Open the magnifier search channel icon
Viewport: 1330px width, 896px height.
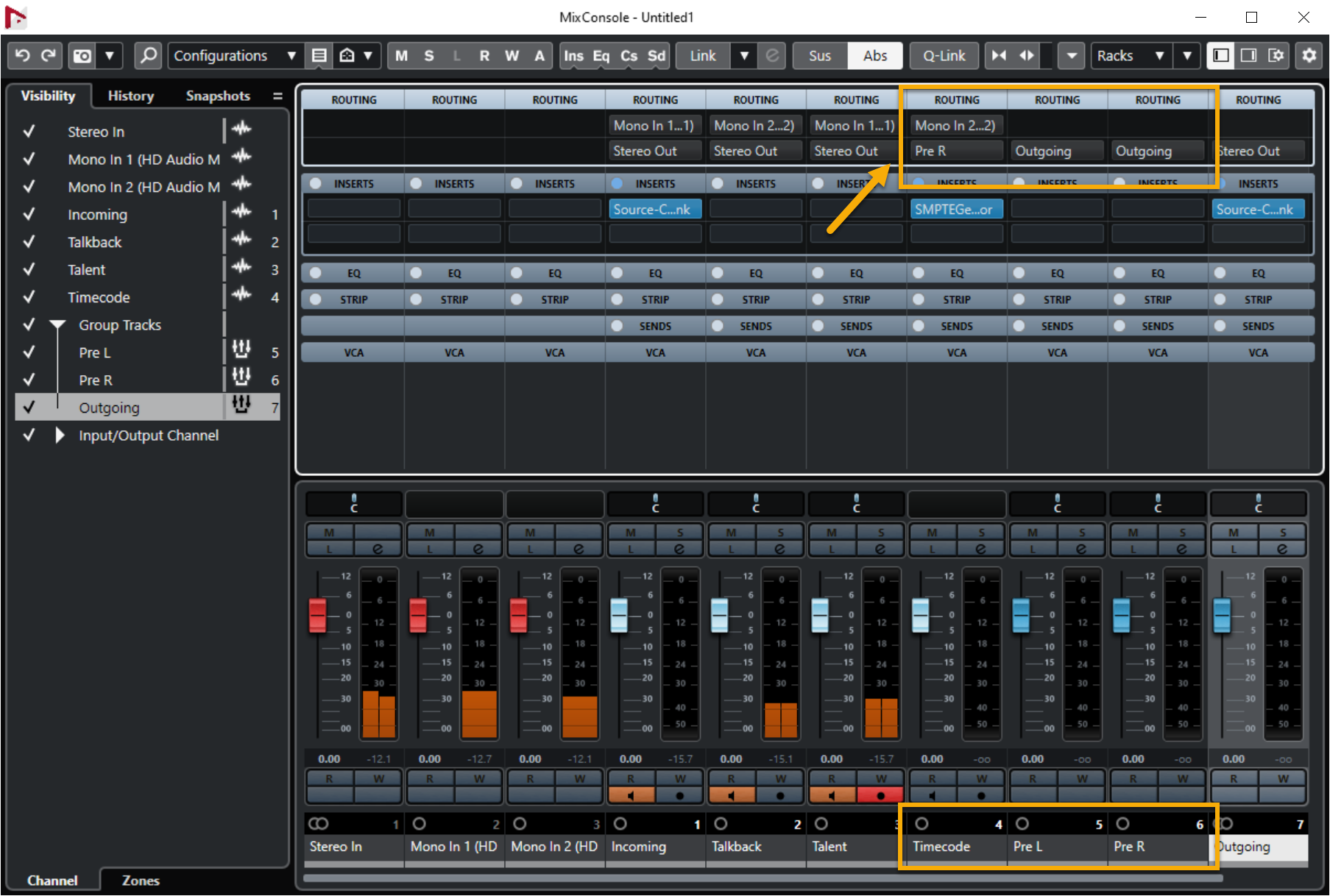coord(148,56)
